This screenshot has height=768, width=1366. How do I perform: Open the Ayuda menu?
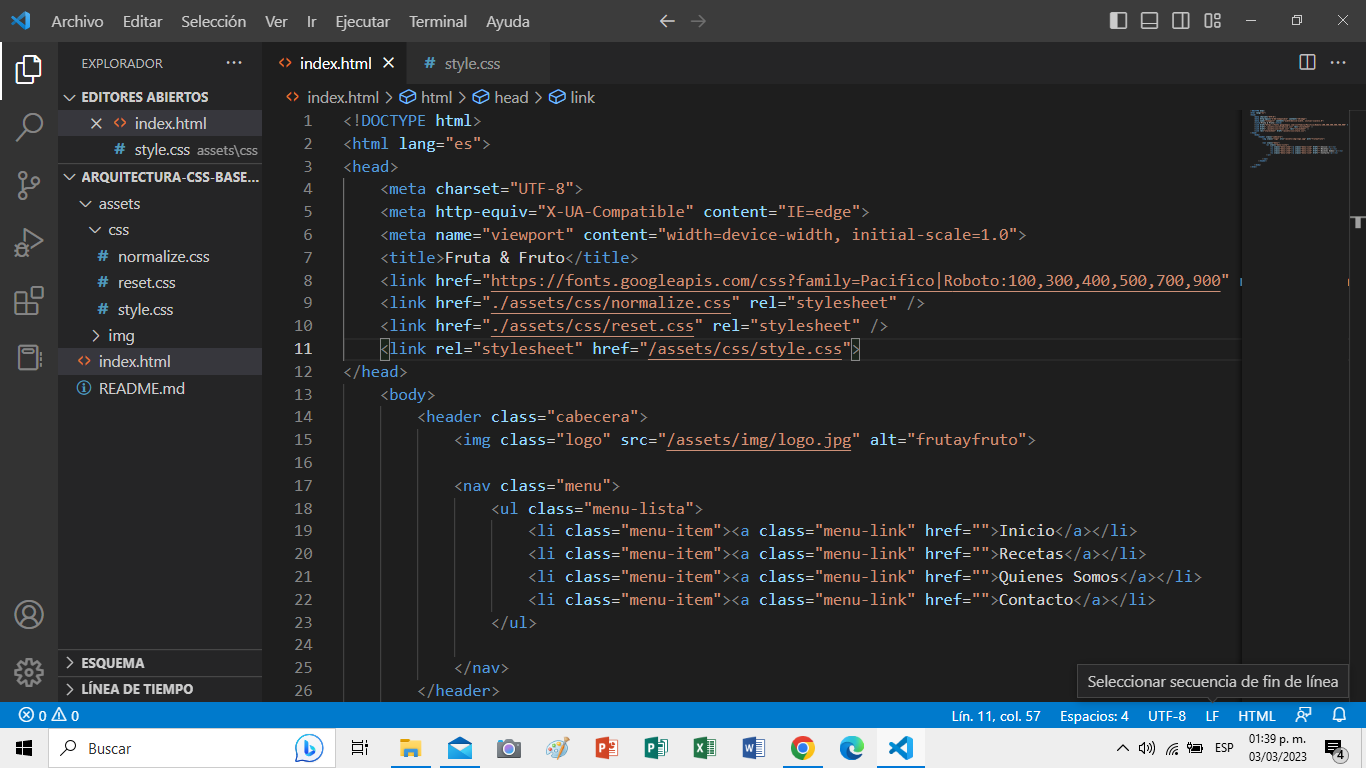click(508, 21)
